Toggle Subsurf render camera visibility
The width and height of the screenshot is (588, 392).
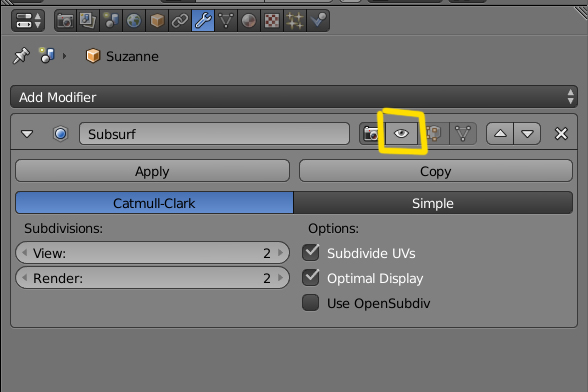(371, 134)
